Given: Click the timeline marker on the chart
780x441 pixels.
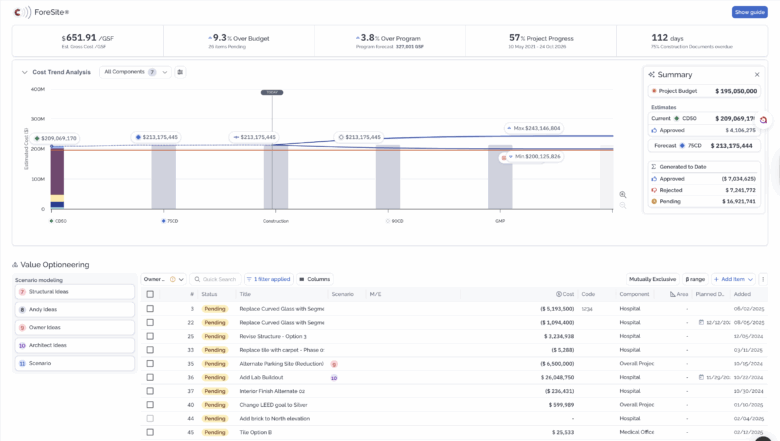Looking at the screenshot, I should pyautogui.click(x=273, y=92).
